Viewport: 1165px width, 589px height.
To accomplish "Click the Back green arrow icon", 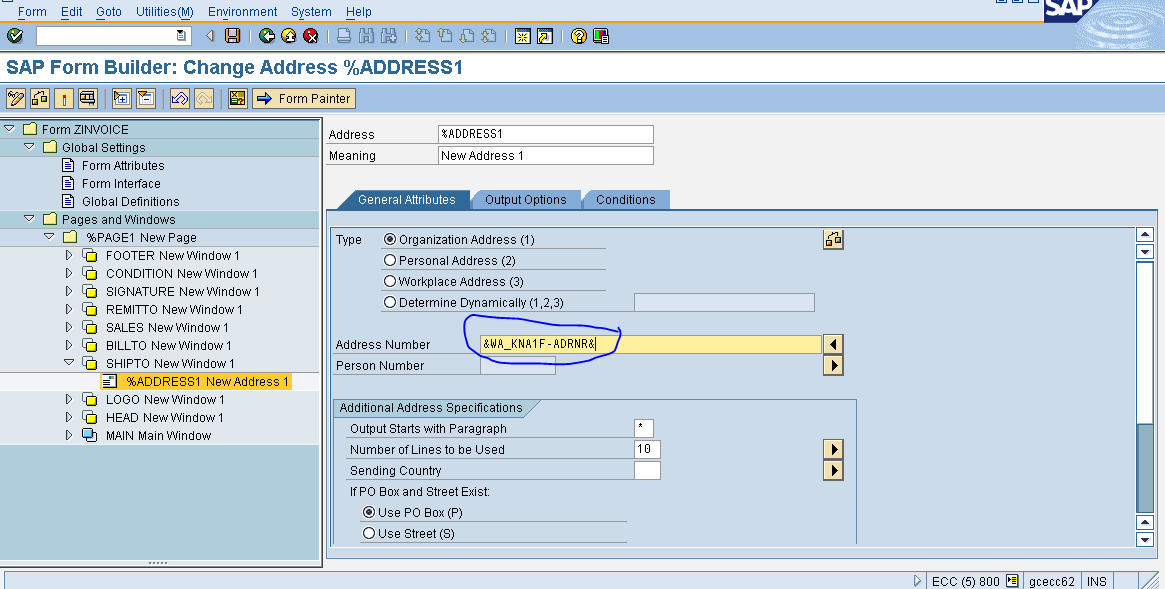I will click(x=266, y=35).
